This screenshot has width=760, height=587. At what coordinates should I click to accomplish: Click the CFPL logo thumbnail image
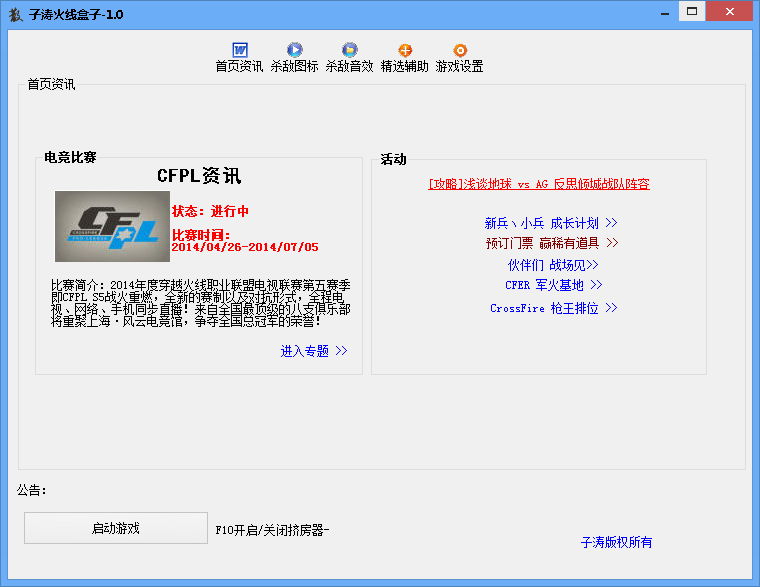coord(107,227)
